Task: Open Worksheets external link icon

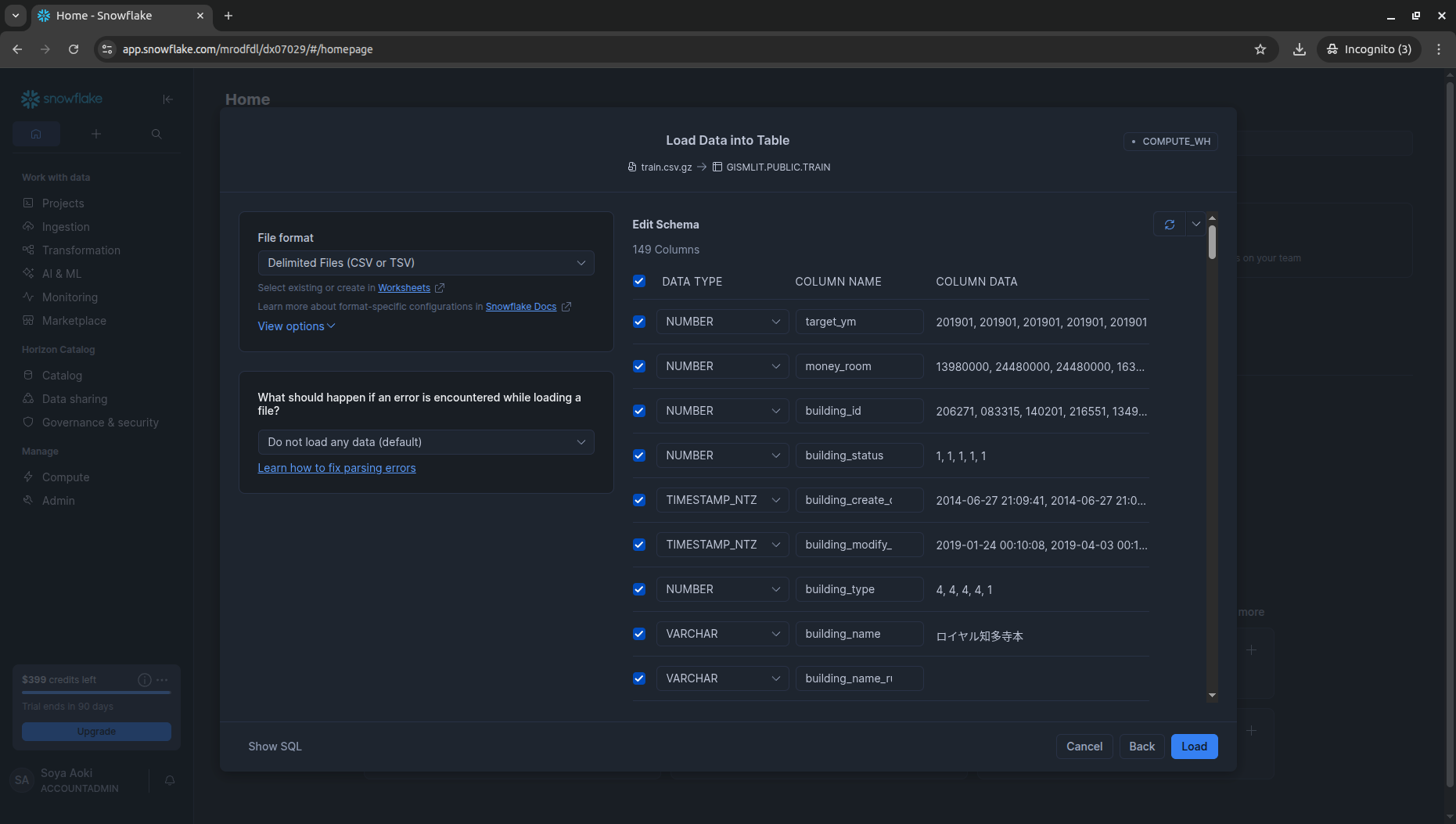Action: point(440,288)
